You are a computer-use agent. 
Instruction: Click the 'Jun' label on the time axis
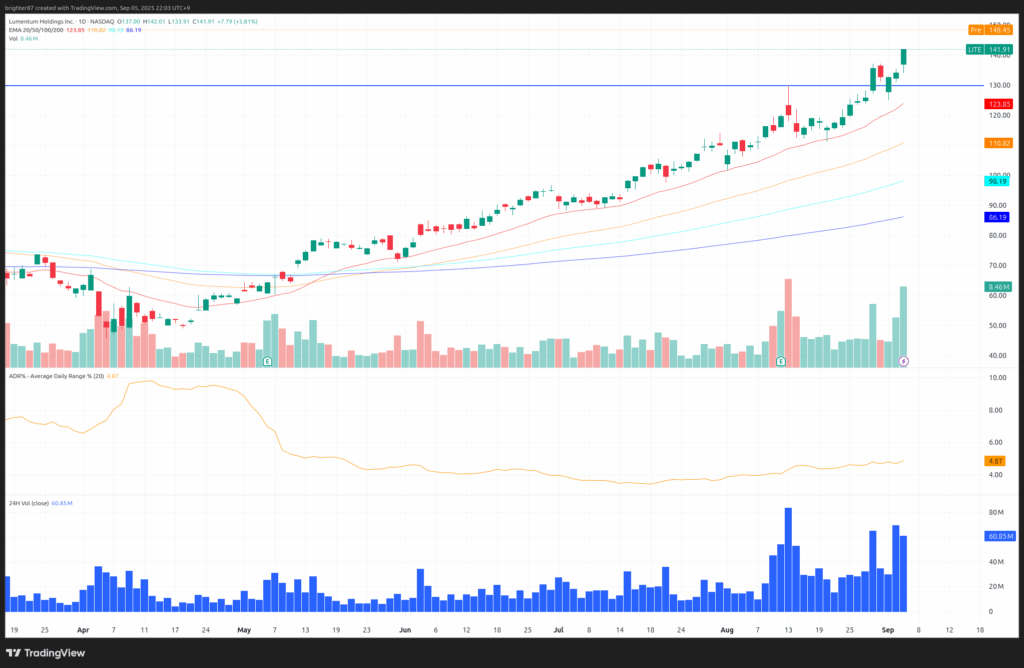coord(405,630)
